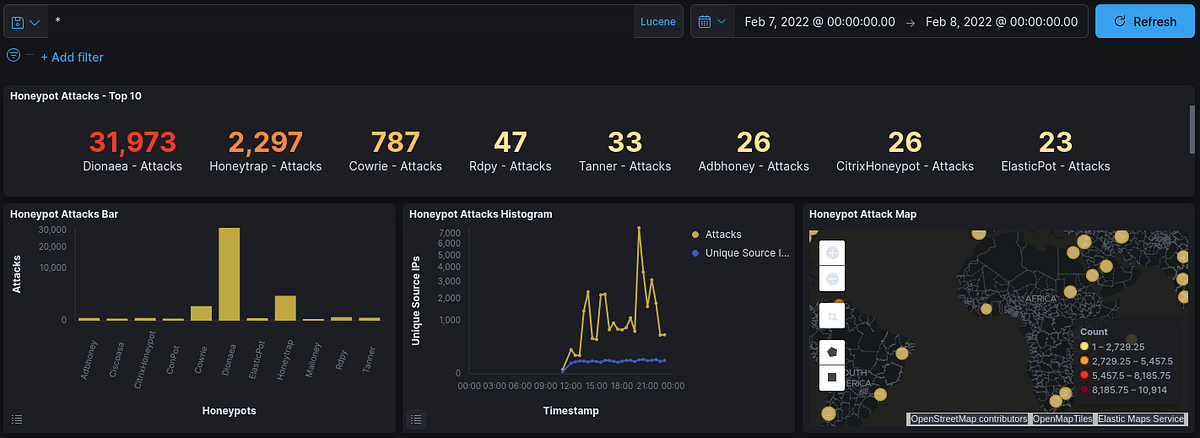Select the draw rectangle map tool

834,379
